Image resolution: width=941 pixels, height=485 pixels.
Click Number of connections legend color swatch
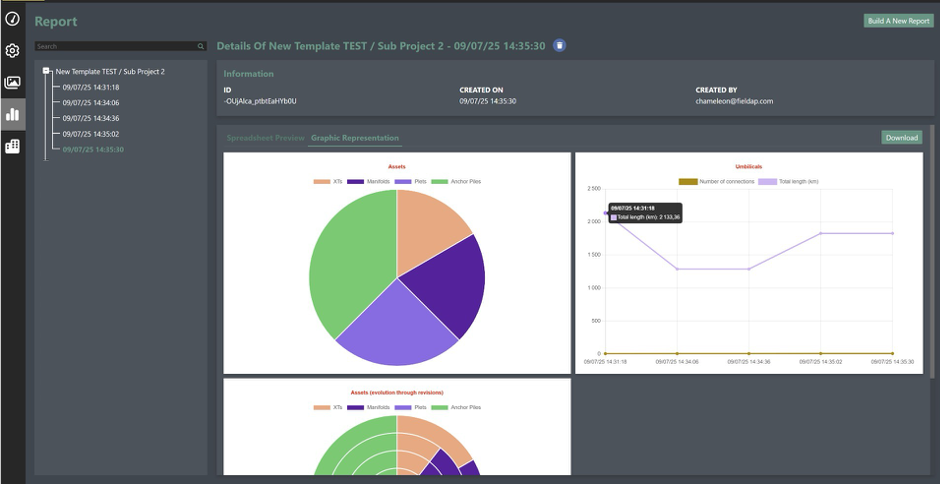pos(688,181)
